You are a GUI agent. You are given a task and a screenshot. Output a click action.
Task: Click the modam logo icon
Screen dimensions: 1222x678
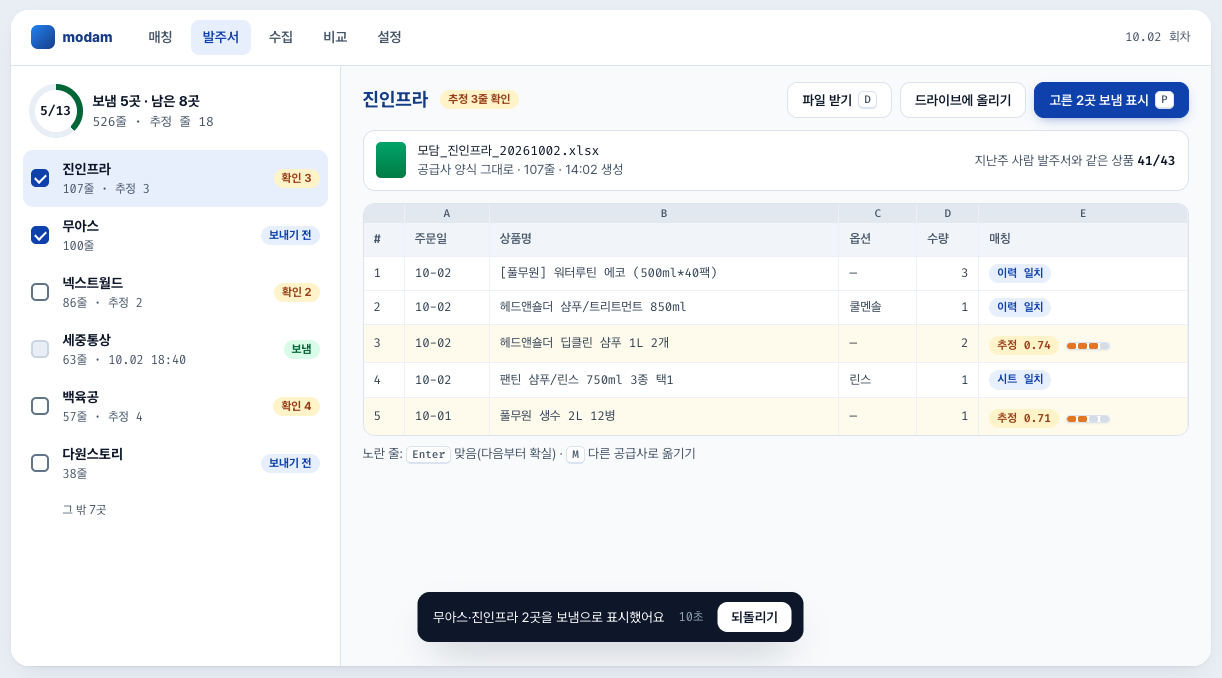pyautogui.click(x=43, y=37)
